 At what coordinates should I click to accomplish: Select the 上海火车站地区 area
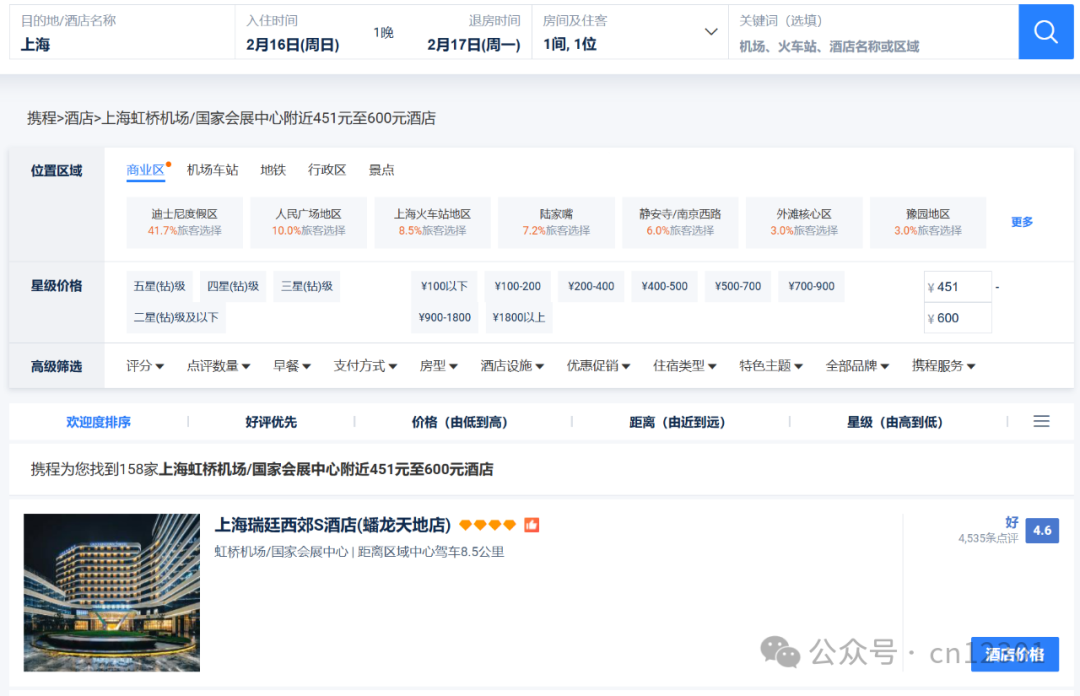pos(432,222)
